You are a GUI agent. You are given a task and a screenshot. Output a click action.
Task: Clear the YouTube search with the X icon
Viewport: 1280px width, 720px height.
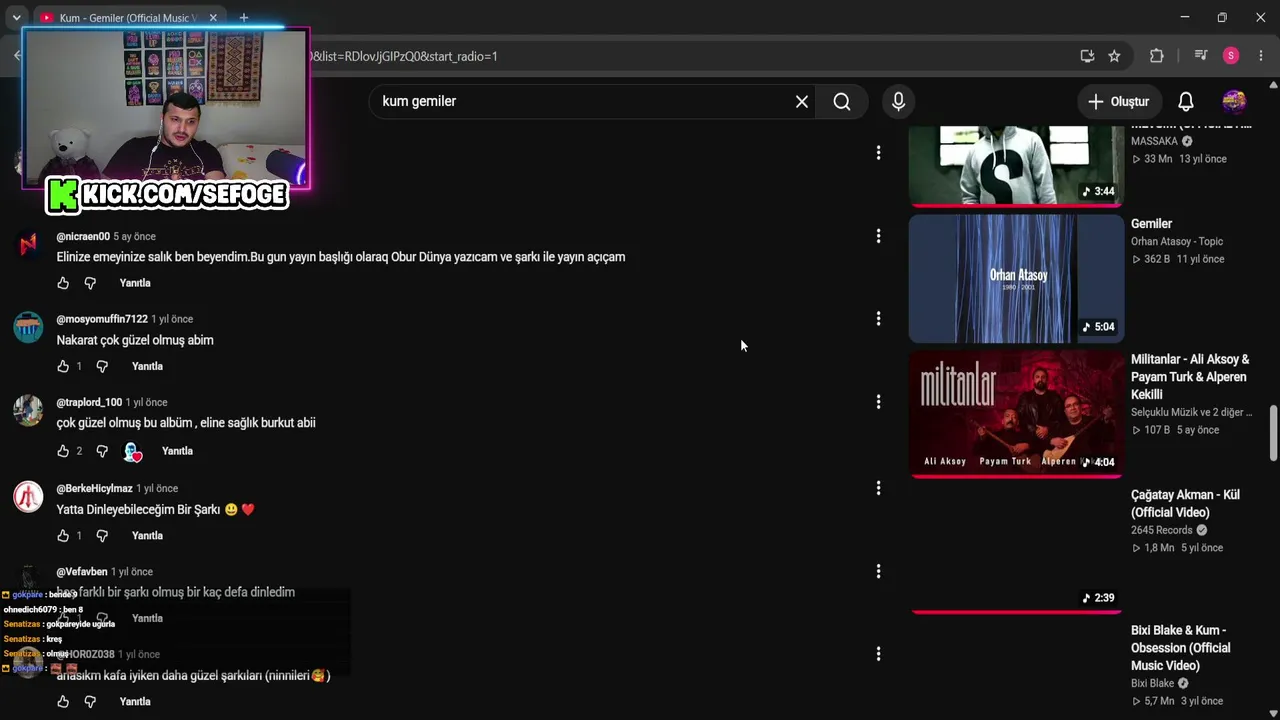pyautogui.click(x=802, y=101)
